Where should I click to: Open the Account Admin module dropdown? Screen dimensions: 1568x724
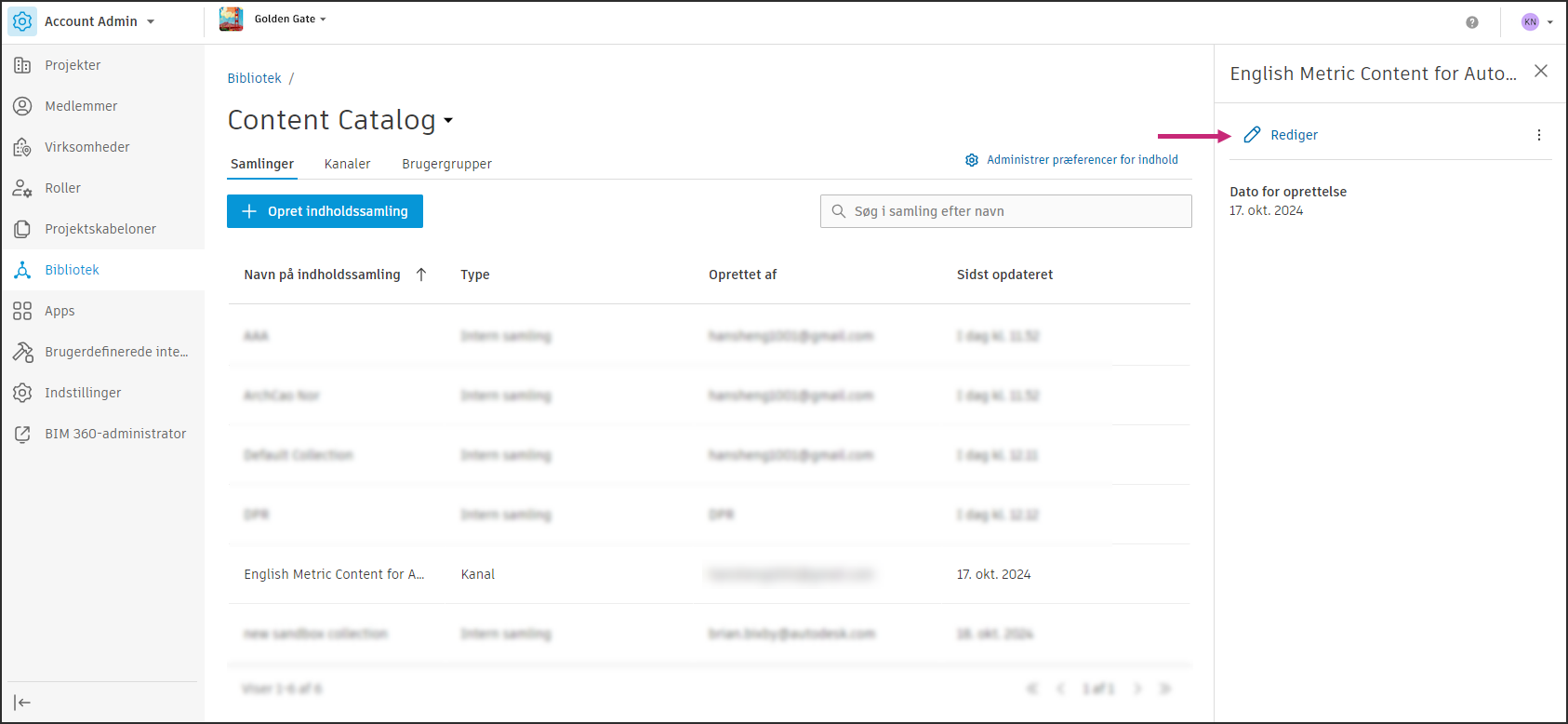pyautogui.click(x=151, y=21)
